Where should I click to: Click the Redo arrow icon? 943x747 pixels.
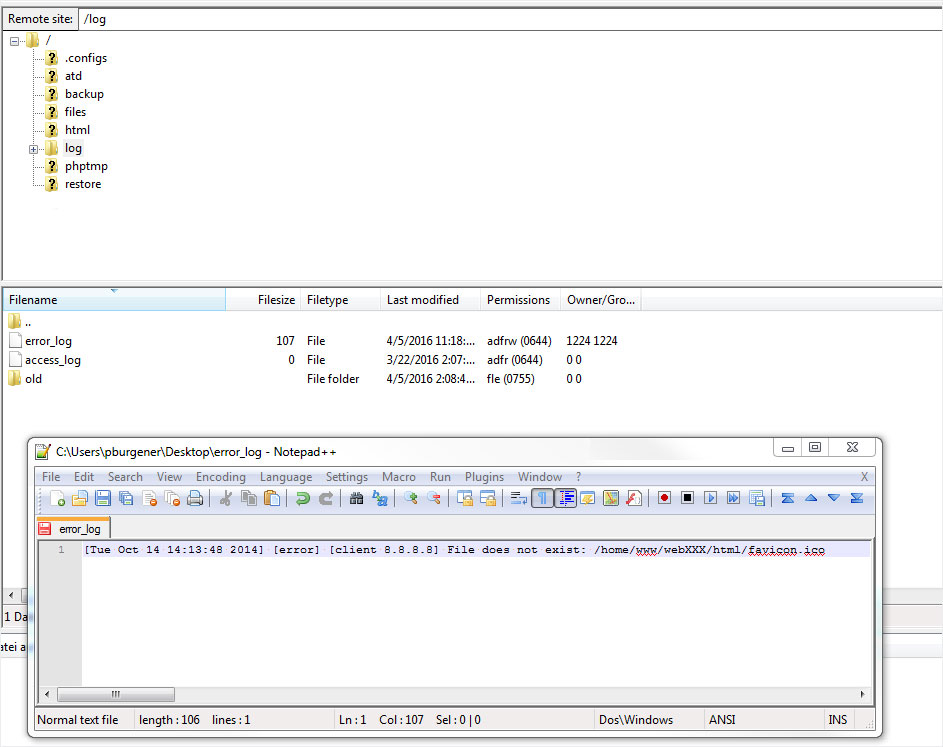[325, 498]
